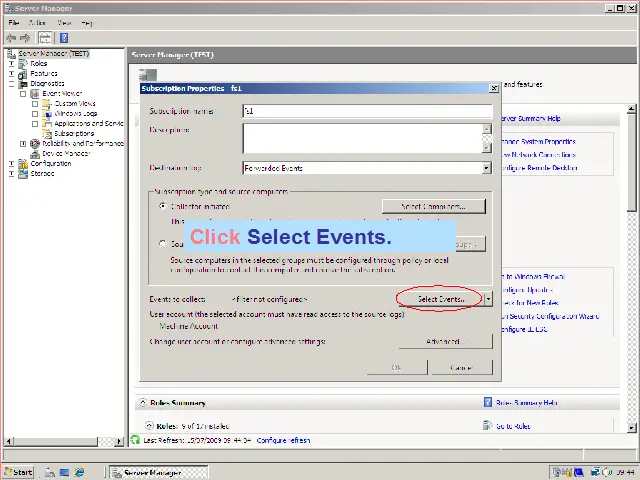This screenshot has width=640, height=480.
Task: Open the View menu
Action: click(x=64, y=23)
